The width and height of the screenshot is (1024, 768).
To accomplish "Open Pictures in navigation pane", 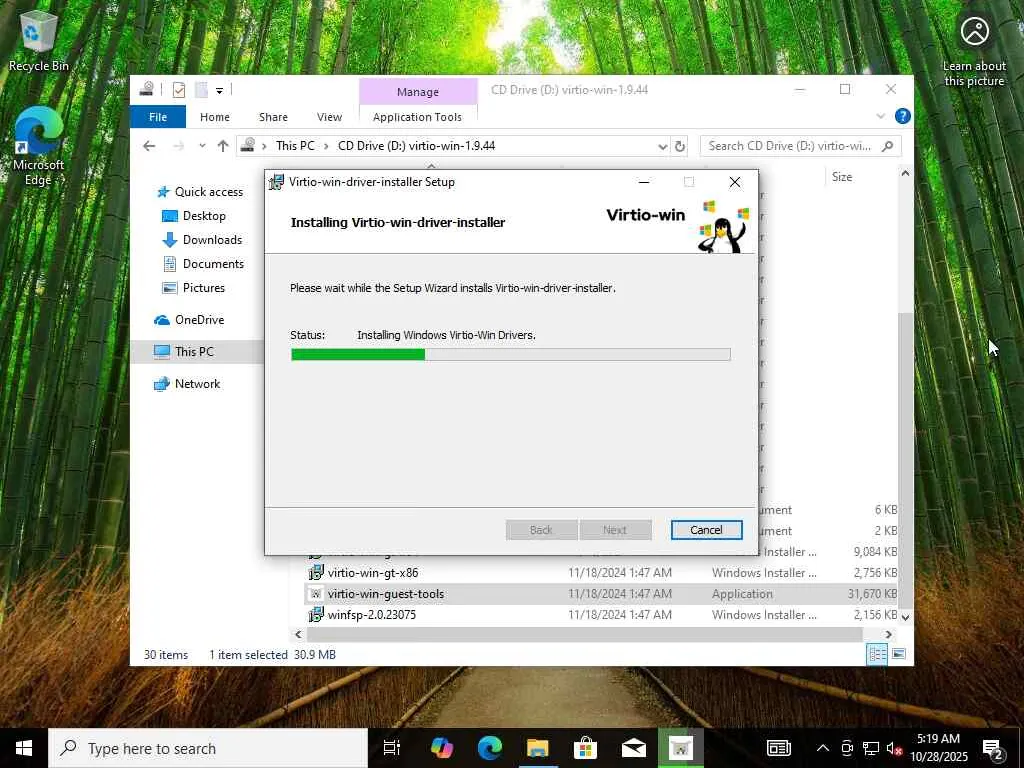I will (193, 288).
